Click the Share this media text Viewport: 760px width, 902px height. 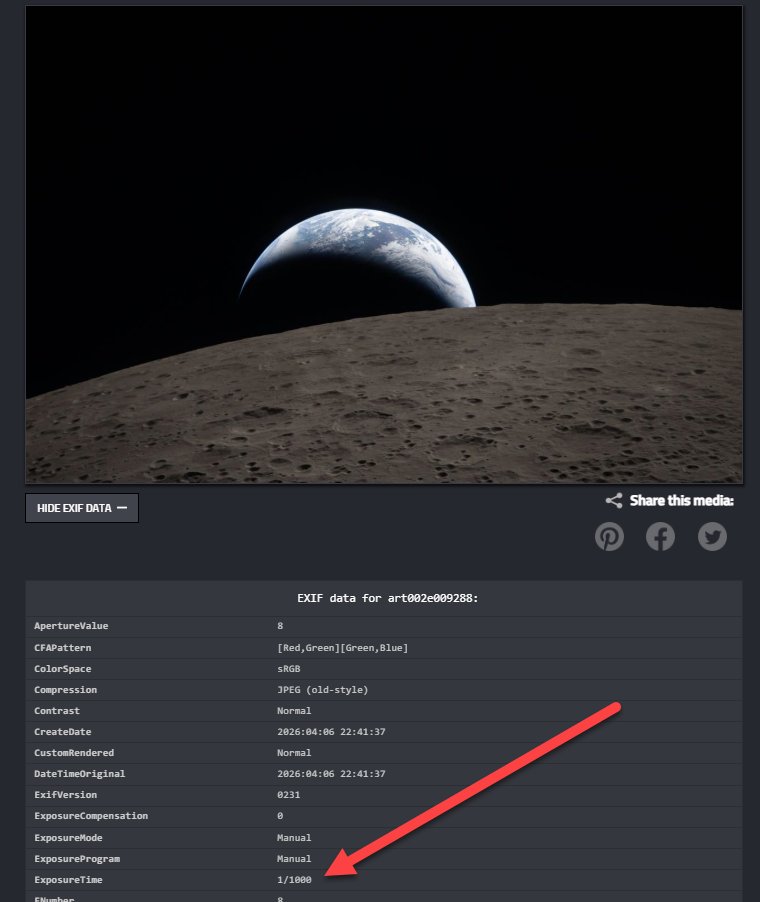[682, 500]
